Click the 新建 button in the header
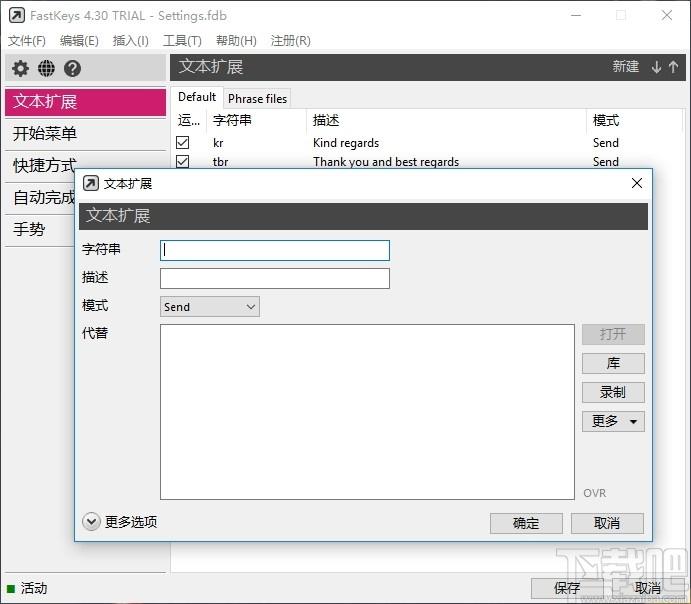The width and height of the screenshot is (691, 604). tap(625, 67)
